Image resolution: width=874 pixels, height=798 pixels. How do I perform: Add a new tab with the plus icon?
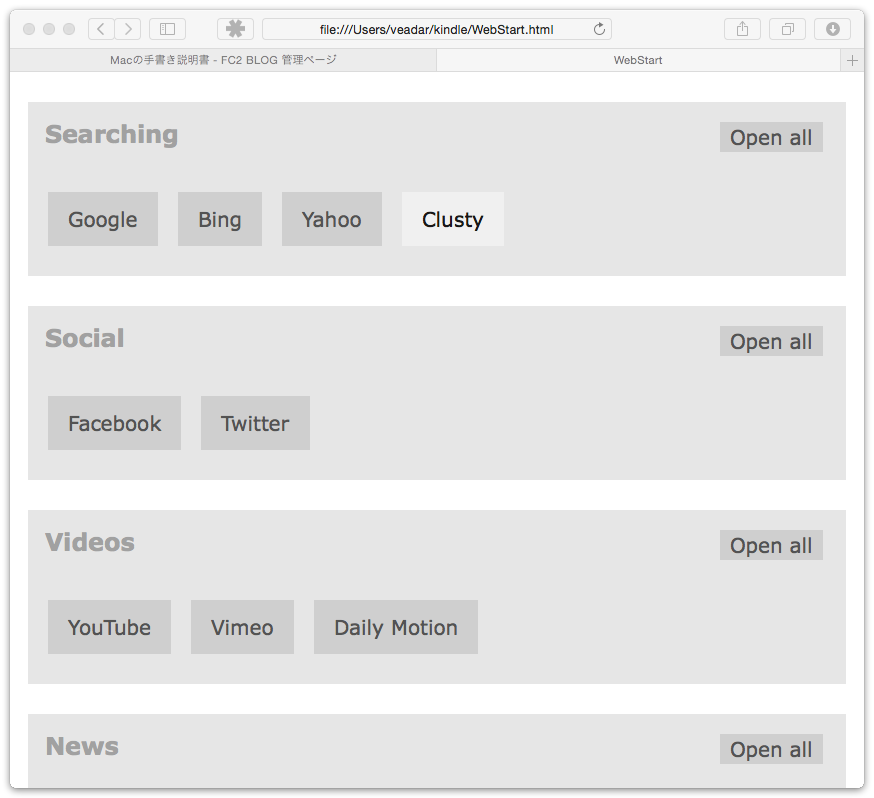pyautogui.click(x=852, y=60)
